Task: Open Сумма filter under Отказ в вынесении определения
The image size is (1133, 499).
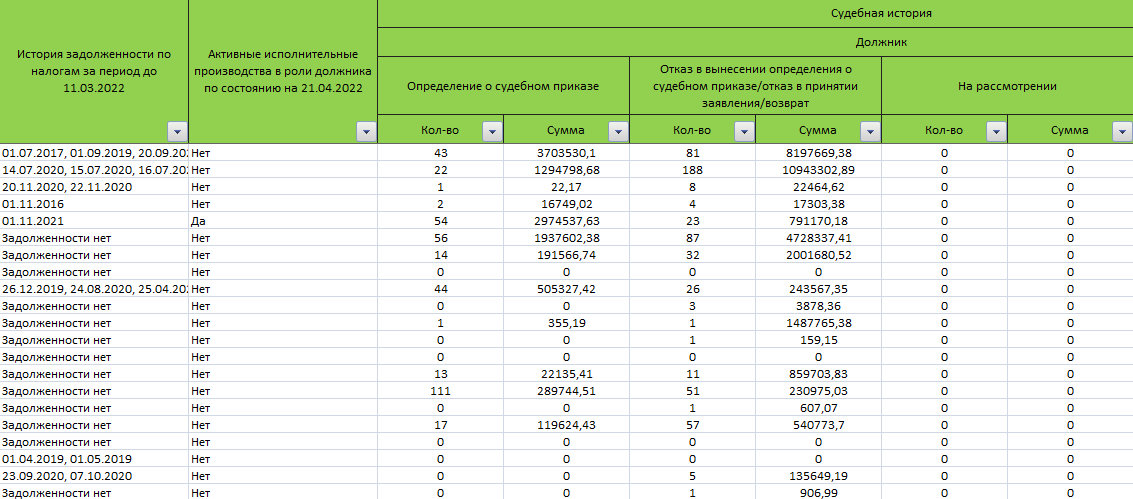Action: (x=870, y=131)
